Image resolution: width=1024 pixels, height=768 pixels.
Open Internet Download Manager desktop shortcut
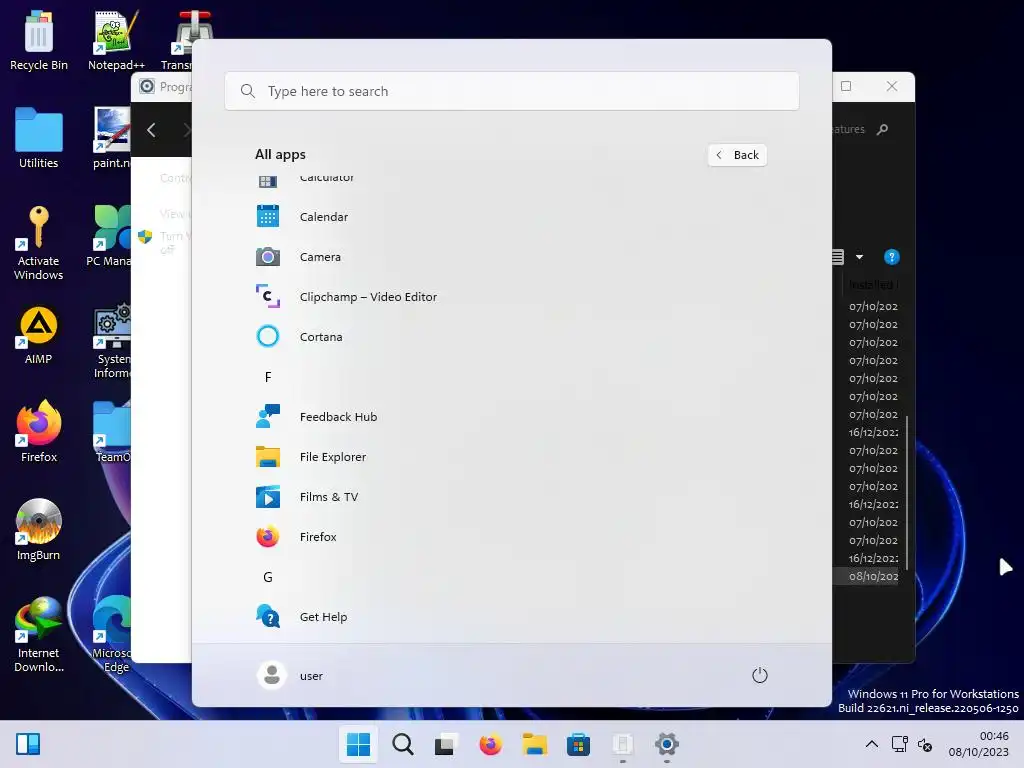tap(39, 634)
